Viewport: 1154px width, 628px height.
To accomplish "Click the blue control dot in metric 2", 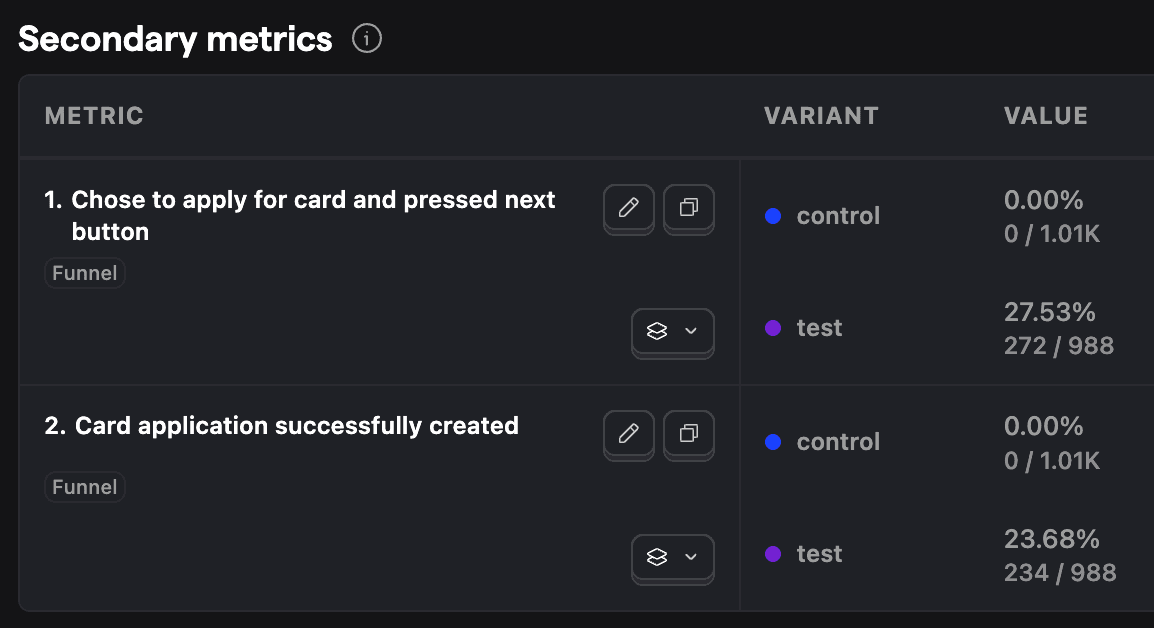I will pyautogui.click(x=773, y=442).
